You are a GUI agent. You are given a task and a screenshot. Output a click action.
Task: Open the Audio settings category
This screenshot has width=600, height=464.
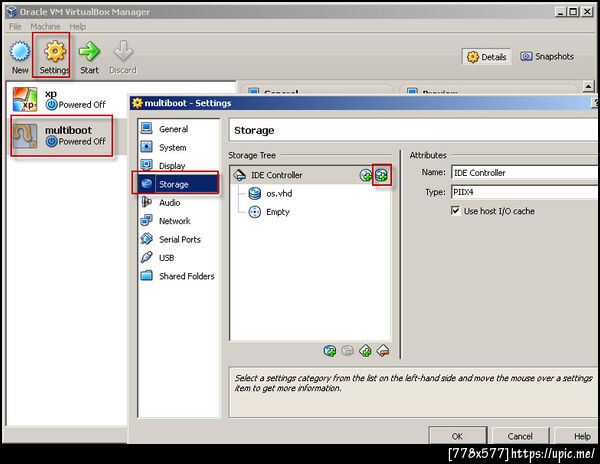178,202
